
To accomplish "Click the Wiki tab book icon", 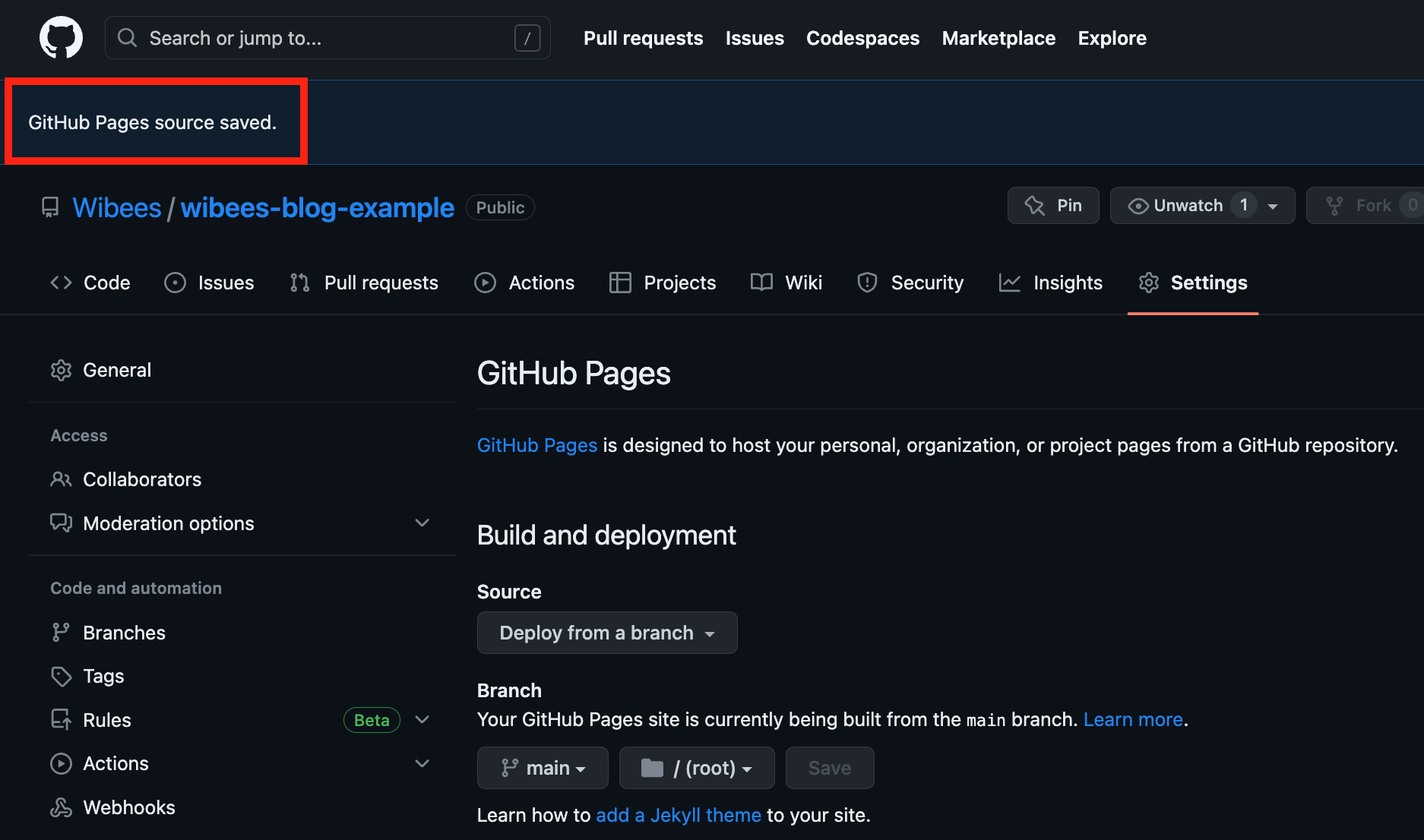I will (761, 283).
